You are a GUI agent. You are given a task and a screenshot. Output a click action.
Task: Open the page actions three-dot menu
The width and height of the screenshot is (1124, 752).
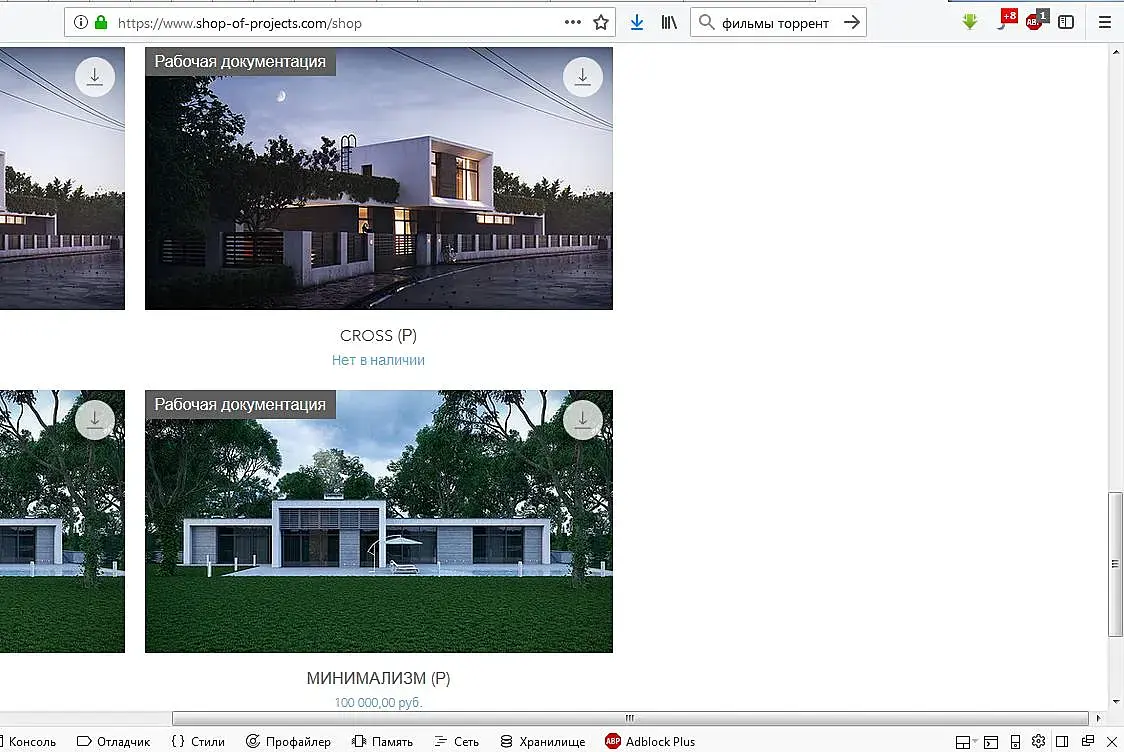[x=572, y=22]
